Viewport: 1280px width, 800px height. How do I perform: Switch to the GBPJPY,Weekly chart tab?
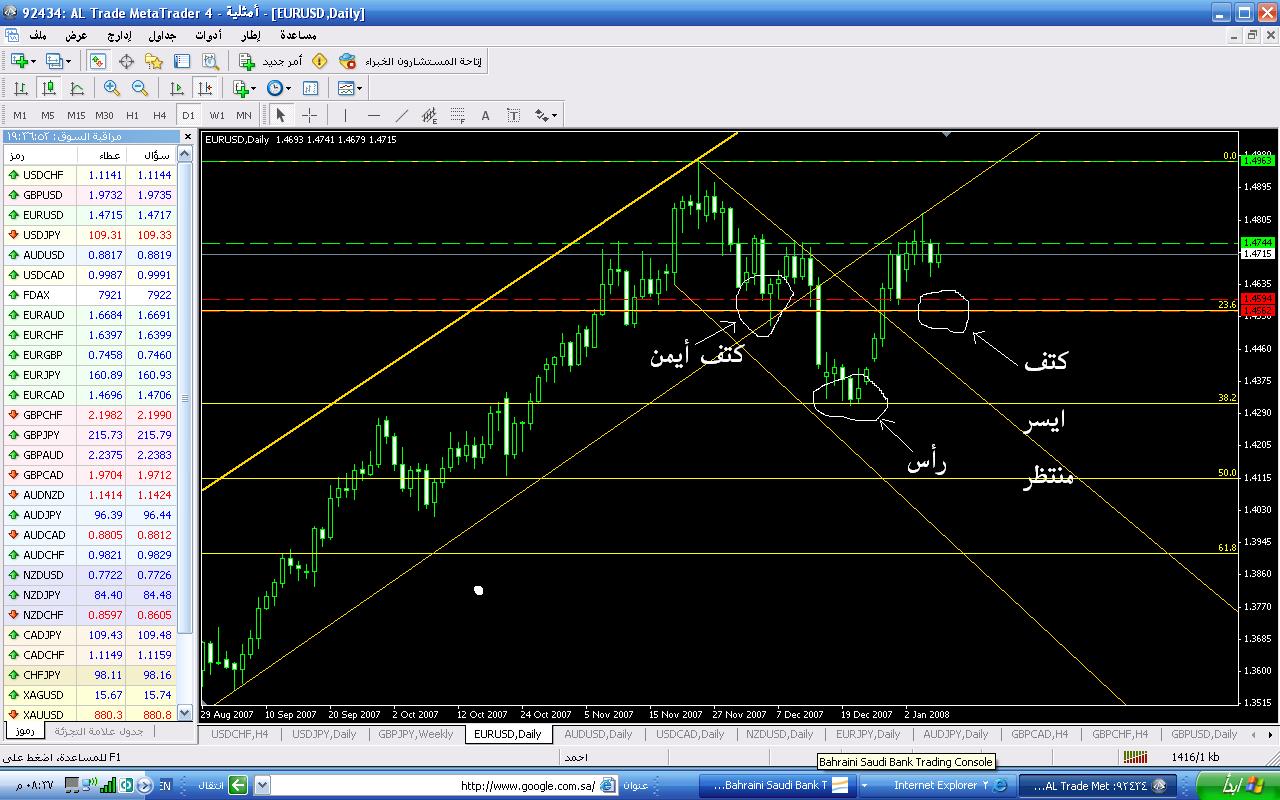416,734
